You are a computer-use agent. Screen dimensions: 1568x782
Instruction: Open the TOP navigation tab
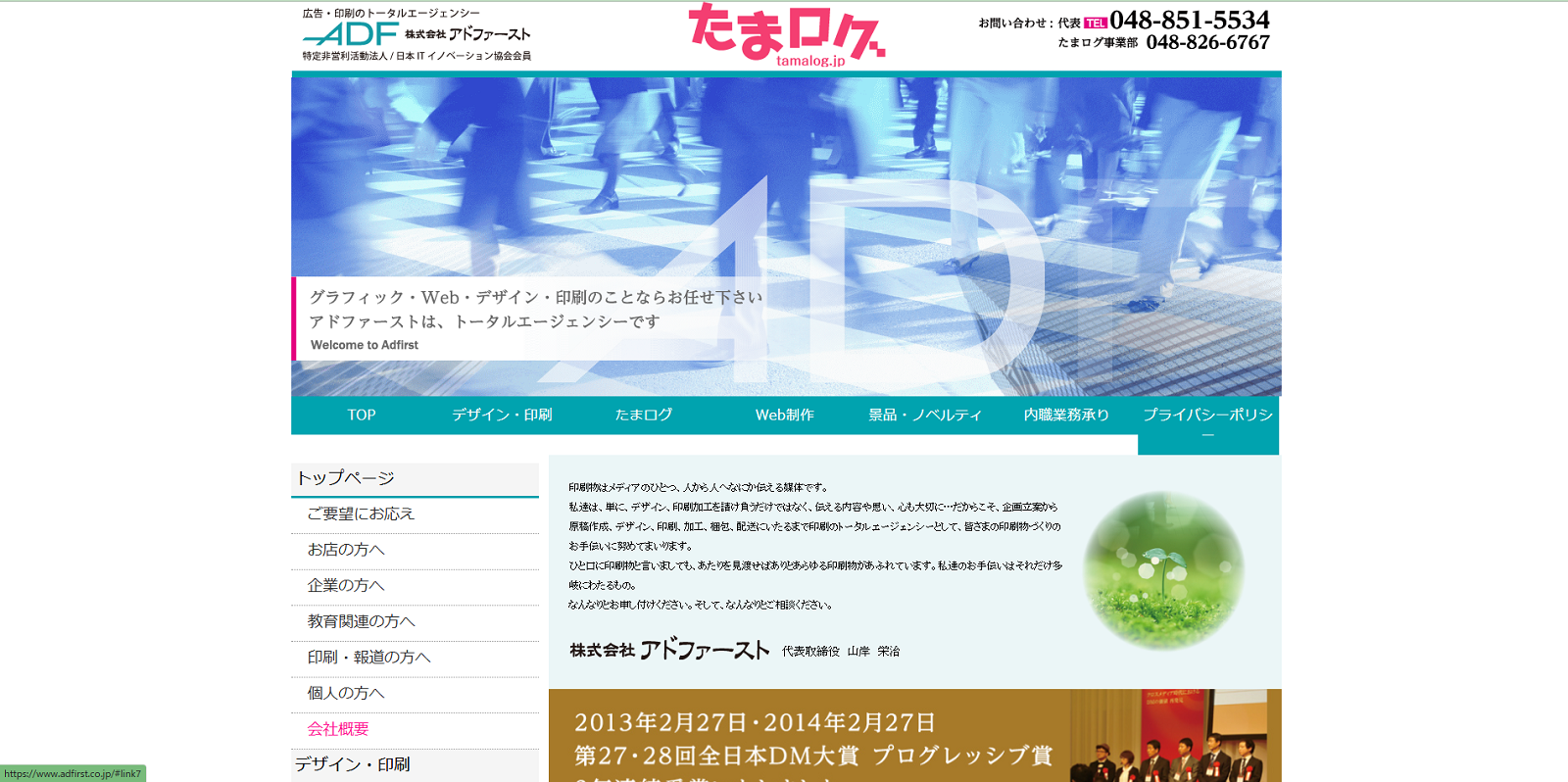[x=362, y=415]
